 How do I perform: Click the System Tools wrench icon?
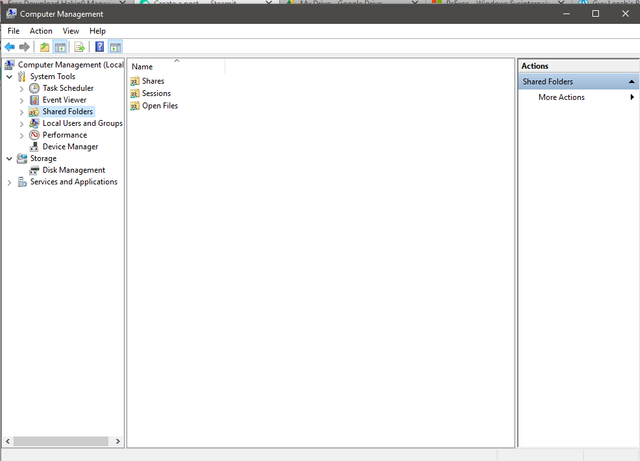click(x=22, y=76)
